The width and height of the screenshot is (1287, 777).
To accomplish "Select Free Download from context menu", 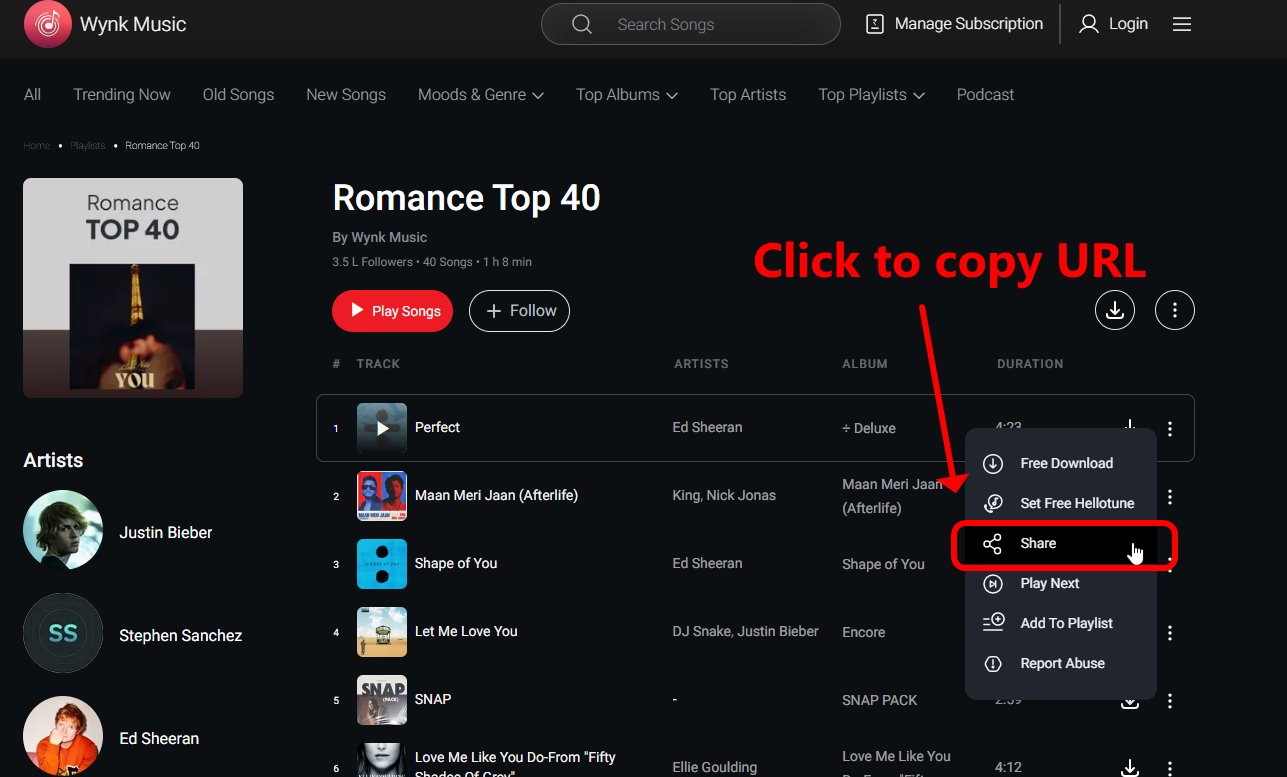I will click(1061, 464).
